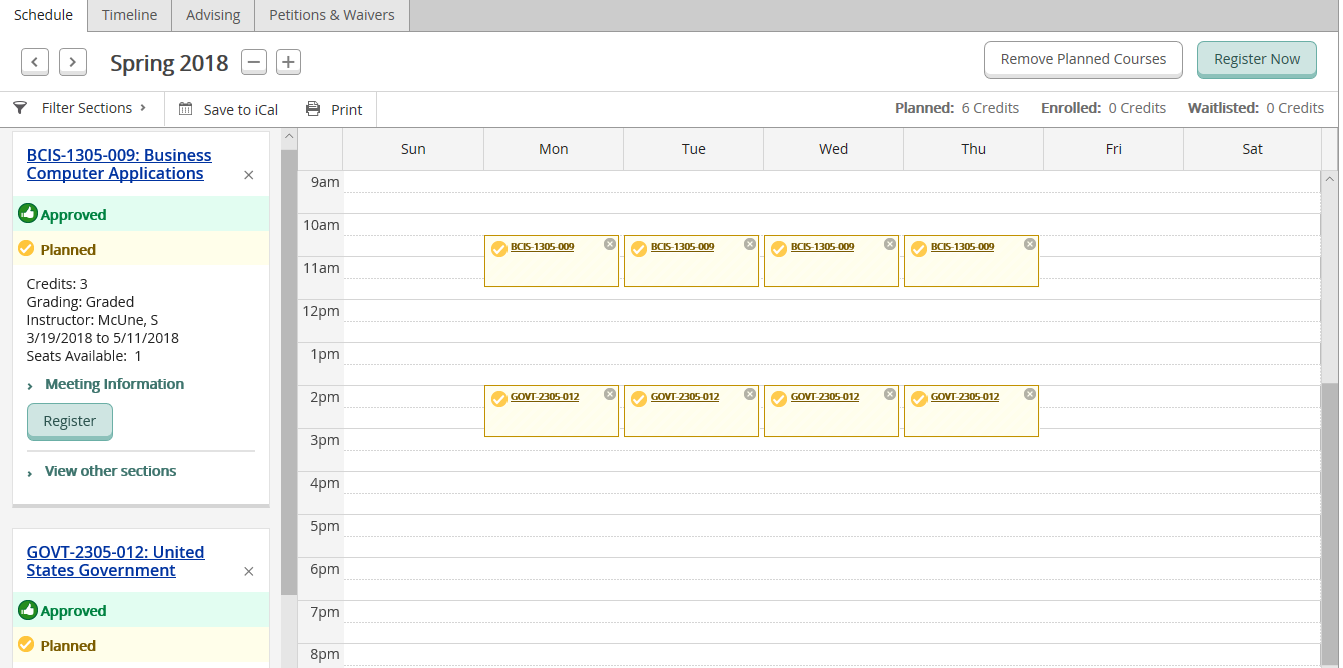This screenshot has height=668, width=1343.
Task: Click the Approved thumbs-up icon for BCIS-1305-009
Action: [x=28, y=213]
